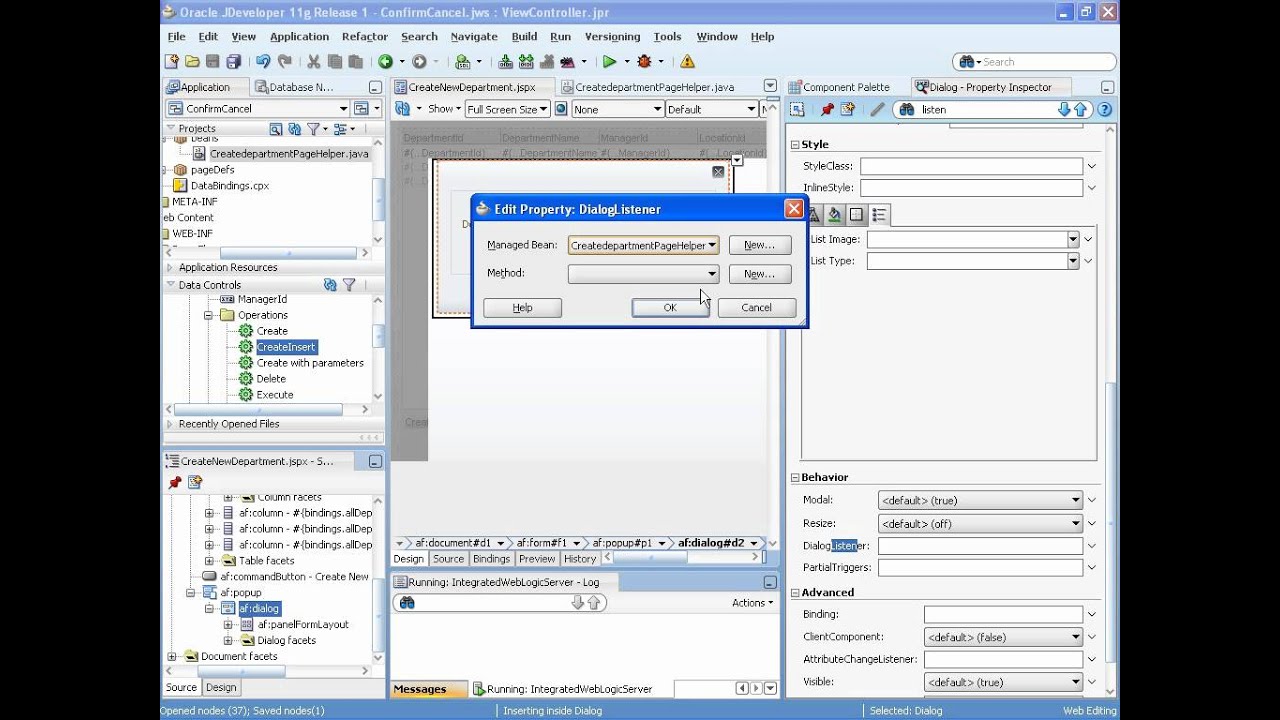Click the filter icon in the Projects panel
Image resolution: width=1280 pixels, height=720 pixels.
[x=313, y=129]
